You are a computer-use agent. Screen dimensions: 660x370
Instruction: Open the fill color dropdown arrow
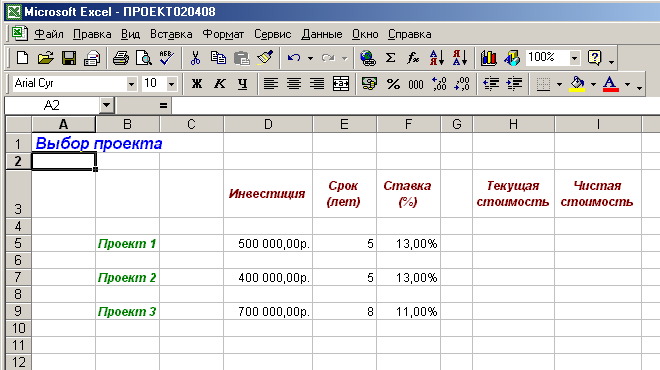coord(593,84)
